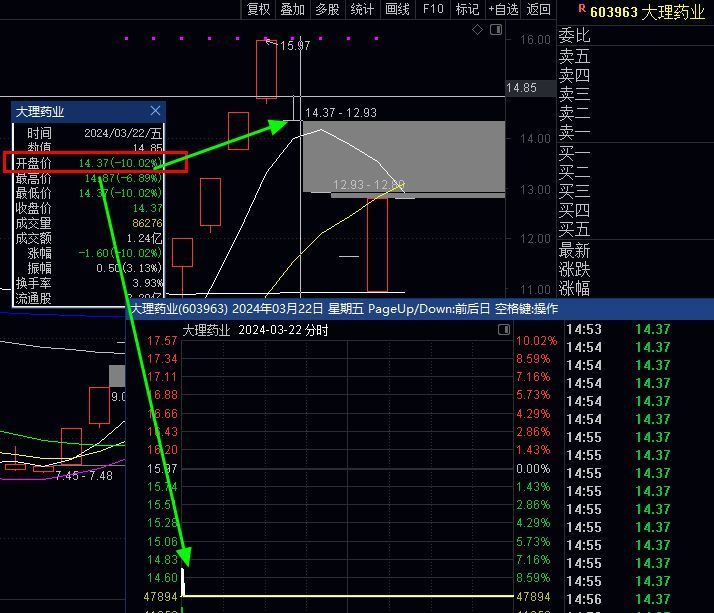Image resolution: width=714 pixels, height=613 pixels.
Task: Open the 统计 statistics tool
Action: [362, 9]
